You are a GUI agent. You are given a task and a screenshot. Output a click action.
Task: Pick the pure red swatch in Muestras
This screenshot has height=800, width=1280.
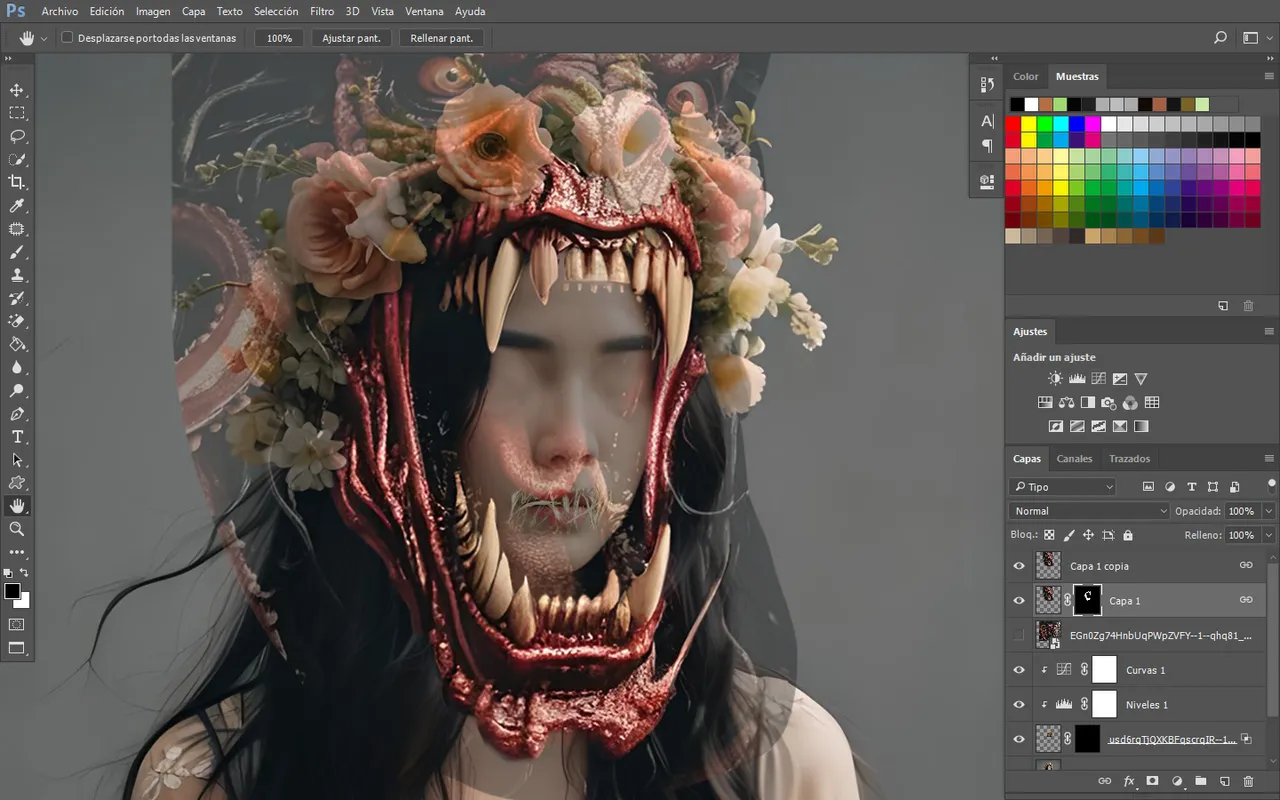[1013, 124]
